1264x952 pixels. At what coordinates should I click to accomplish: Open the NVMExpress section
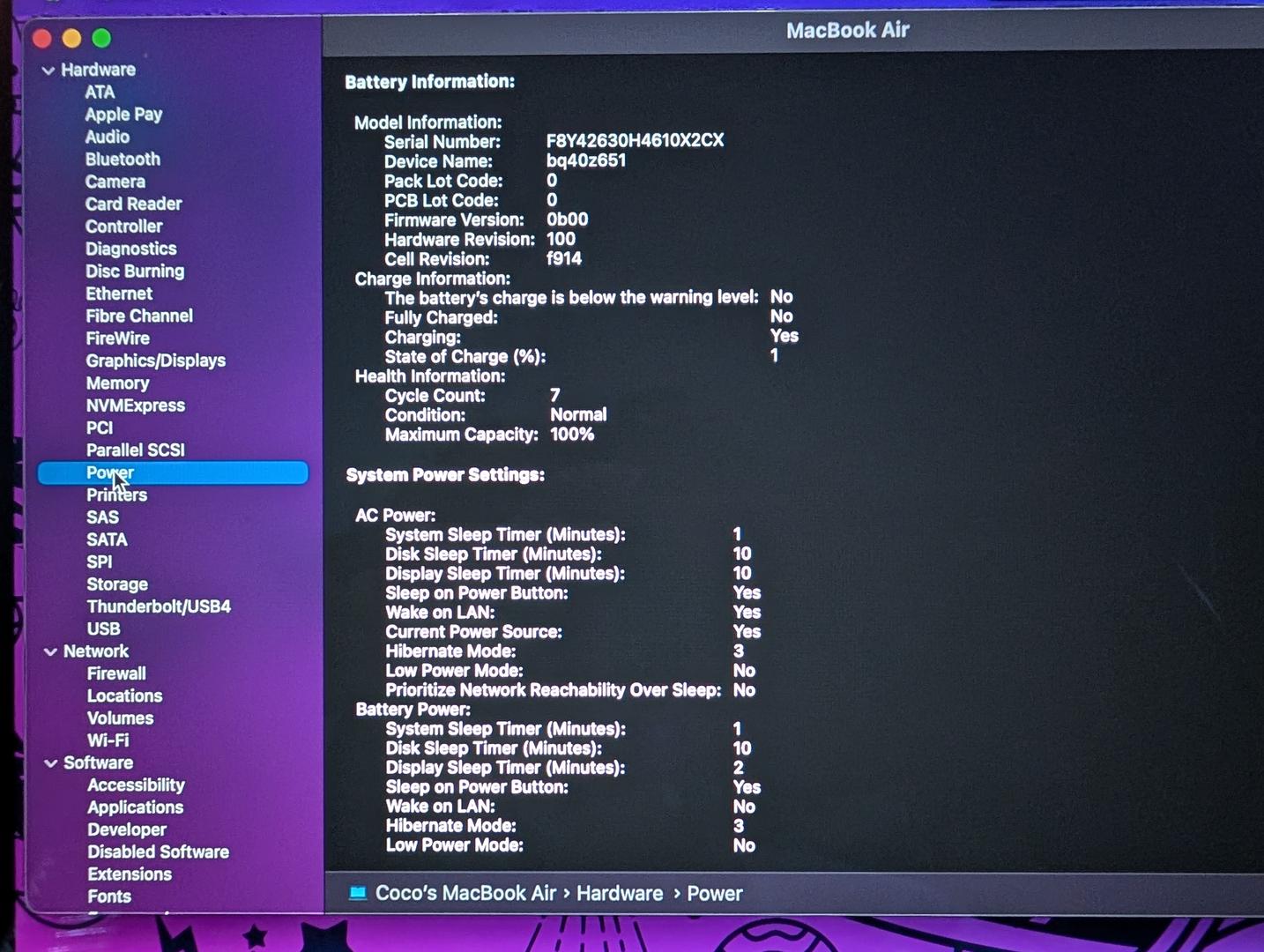click(x=136, y=405)
